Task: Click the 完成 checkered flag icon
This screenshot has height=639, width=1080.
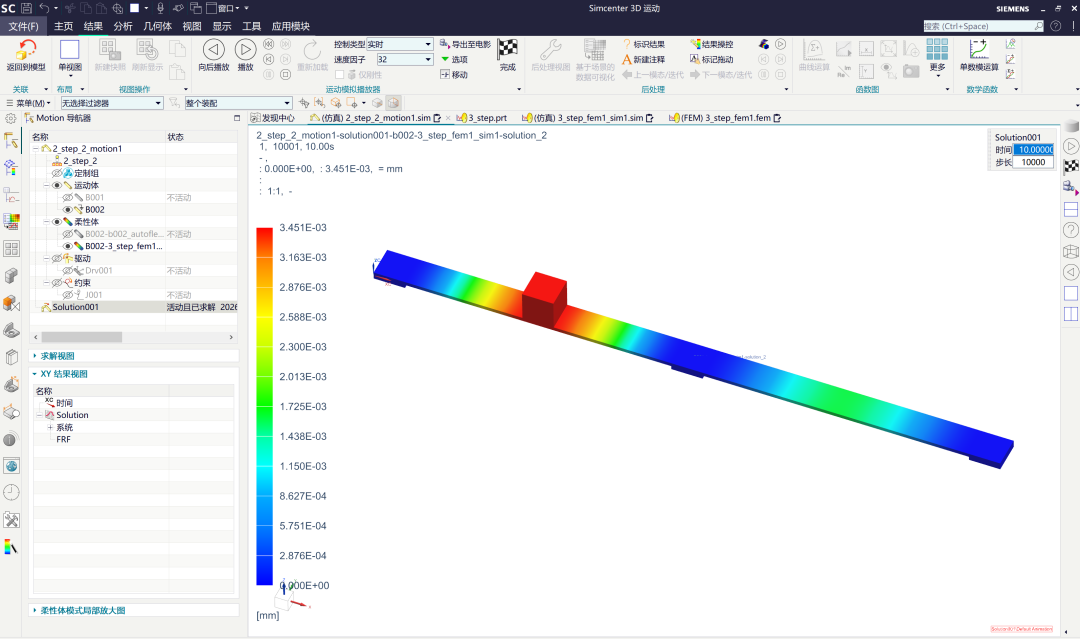Action: click(x=508, y=48)
